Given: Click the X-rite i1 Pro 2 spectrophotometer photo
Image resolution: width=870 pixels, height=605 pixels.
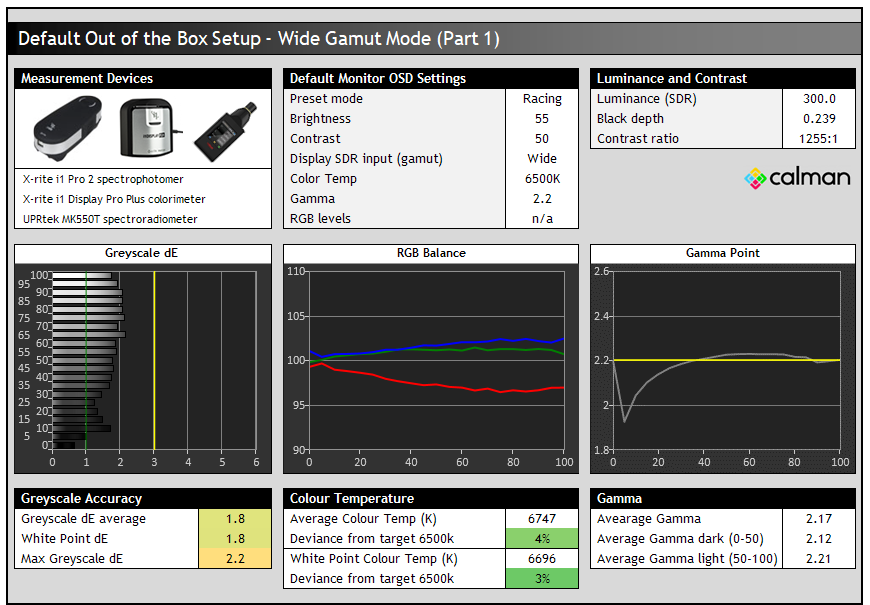Looking at the screenshot, I should 67,130.
